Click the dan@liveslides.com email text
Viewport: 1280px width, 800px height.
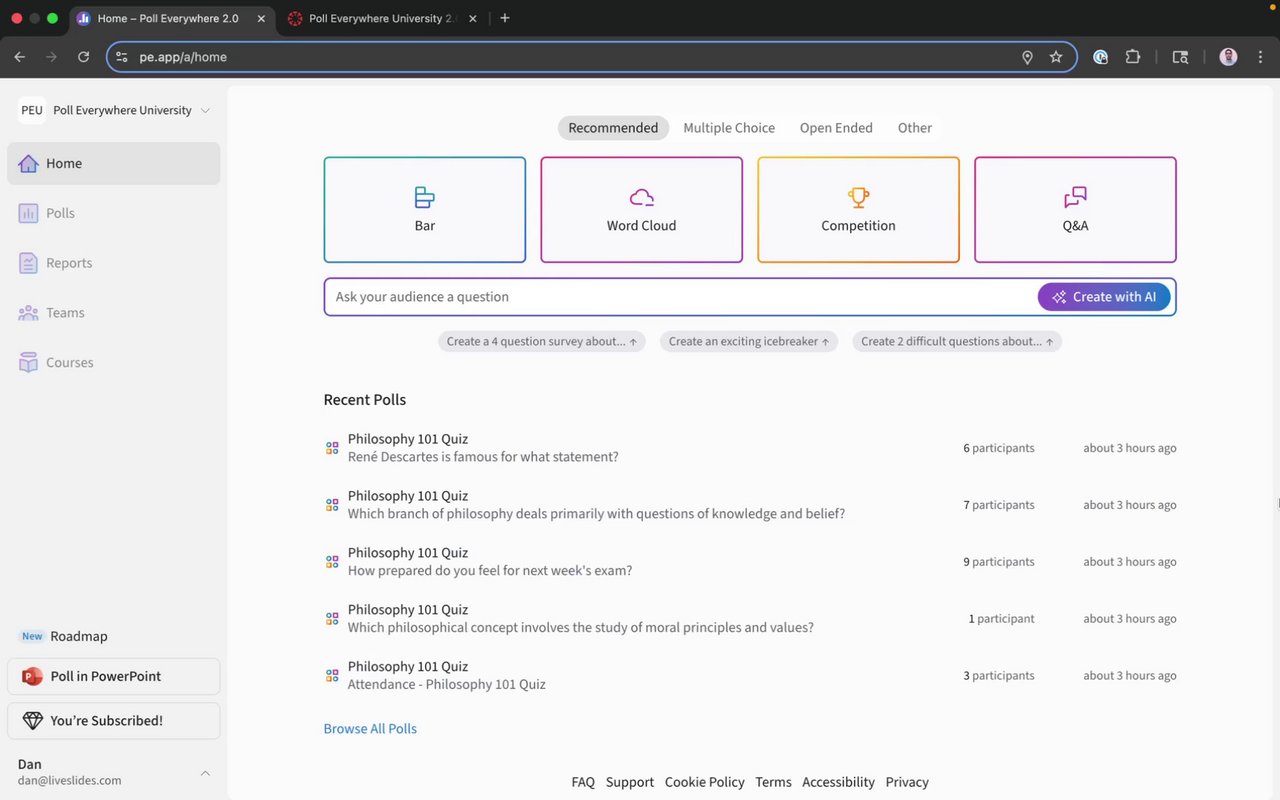tap(70, 781)
